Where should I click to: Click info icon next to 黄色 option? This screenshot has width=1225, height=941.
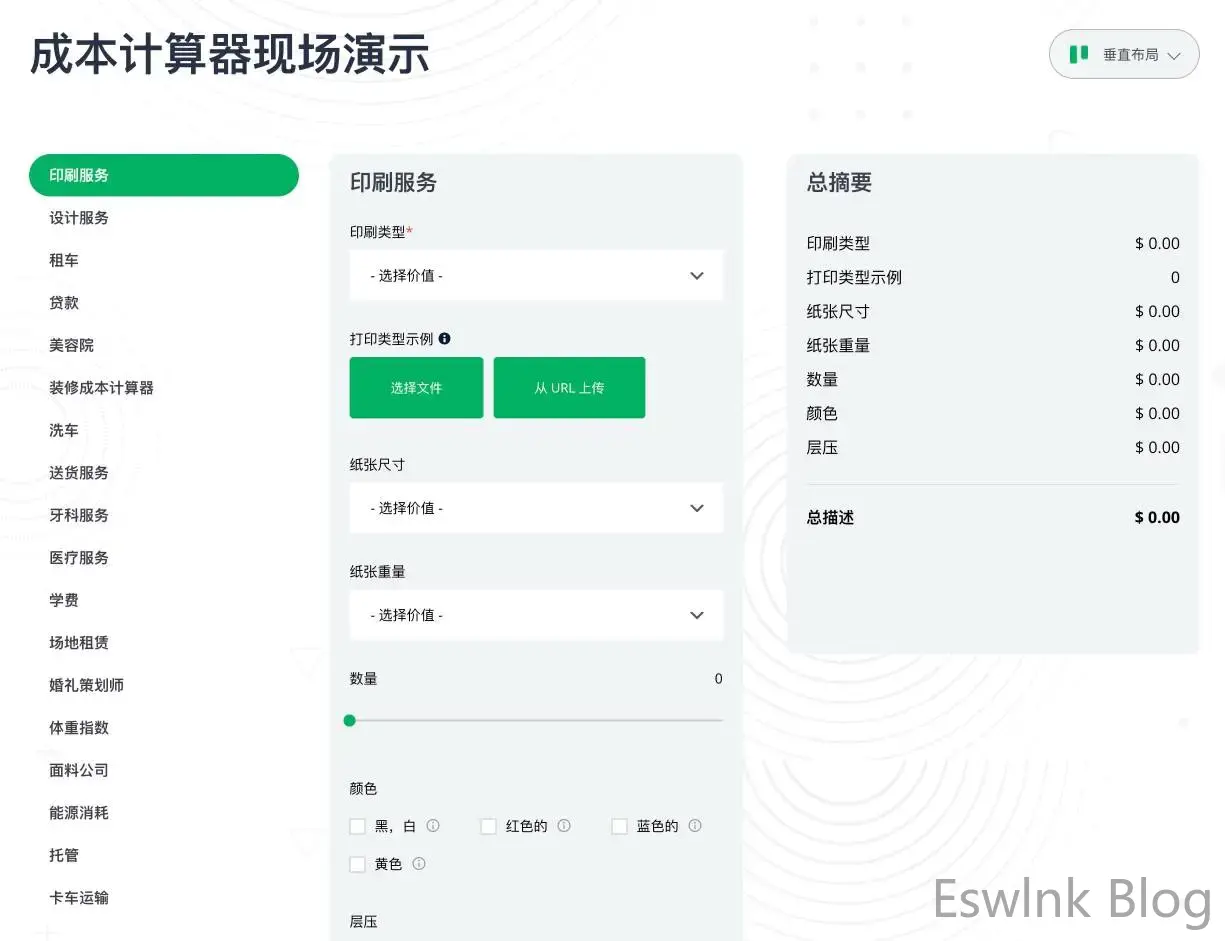pyautogui.click(x=419, y=864)
